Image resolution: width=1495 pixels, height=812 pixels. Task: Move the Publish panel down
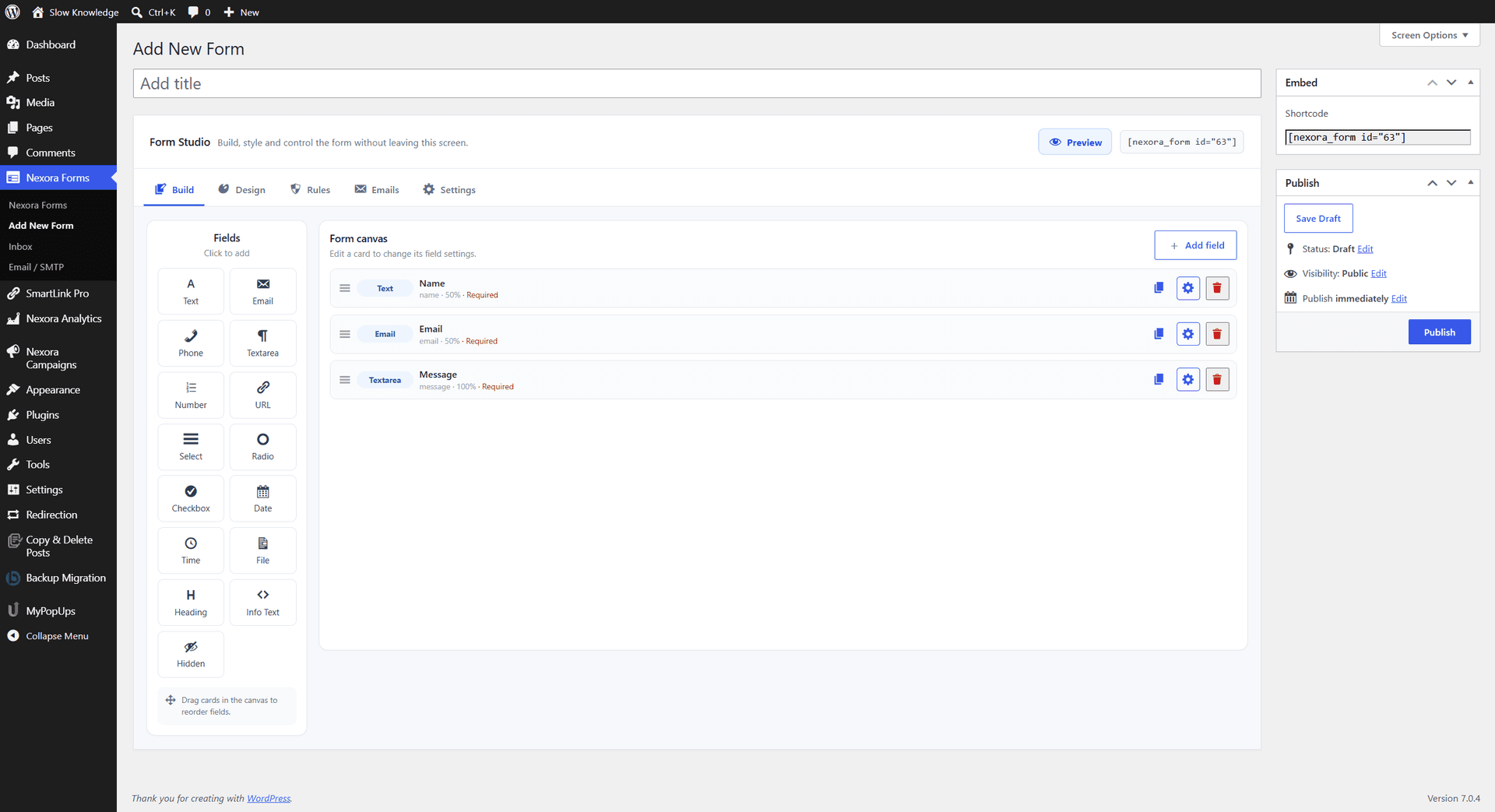1451,183
